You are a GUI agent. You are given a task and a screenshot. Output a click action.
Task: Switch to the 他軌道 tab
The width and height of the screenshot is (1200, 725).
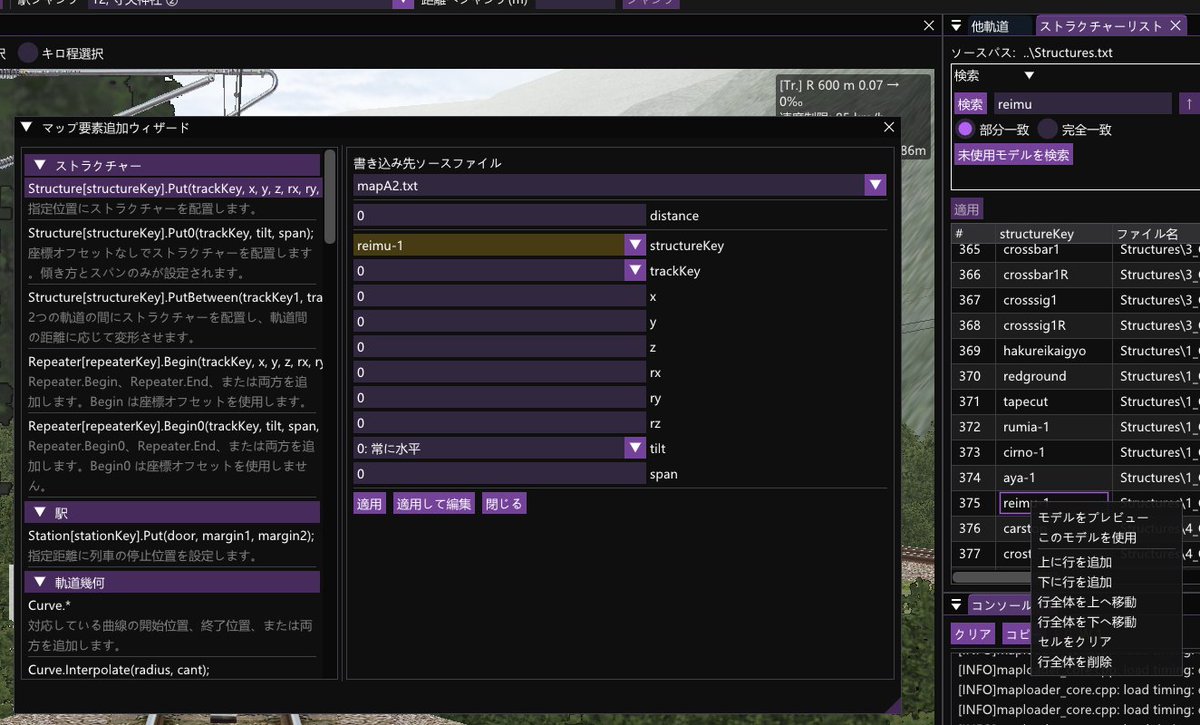pyautogui.click(x=990, y=26)
